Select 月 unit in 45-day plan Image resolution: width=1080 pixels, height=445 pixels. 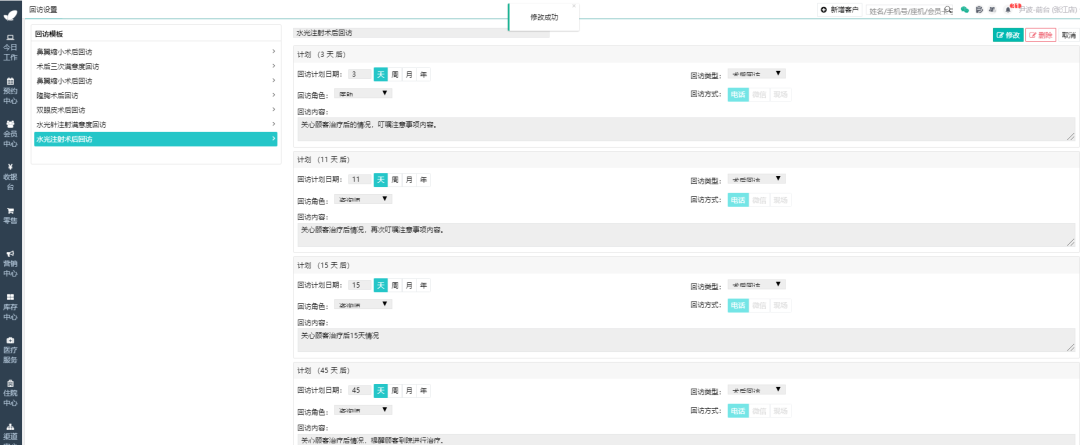pos(409,391)
